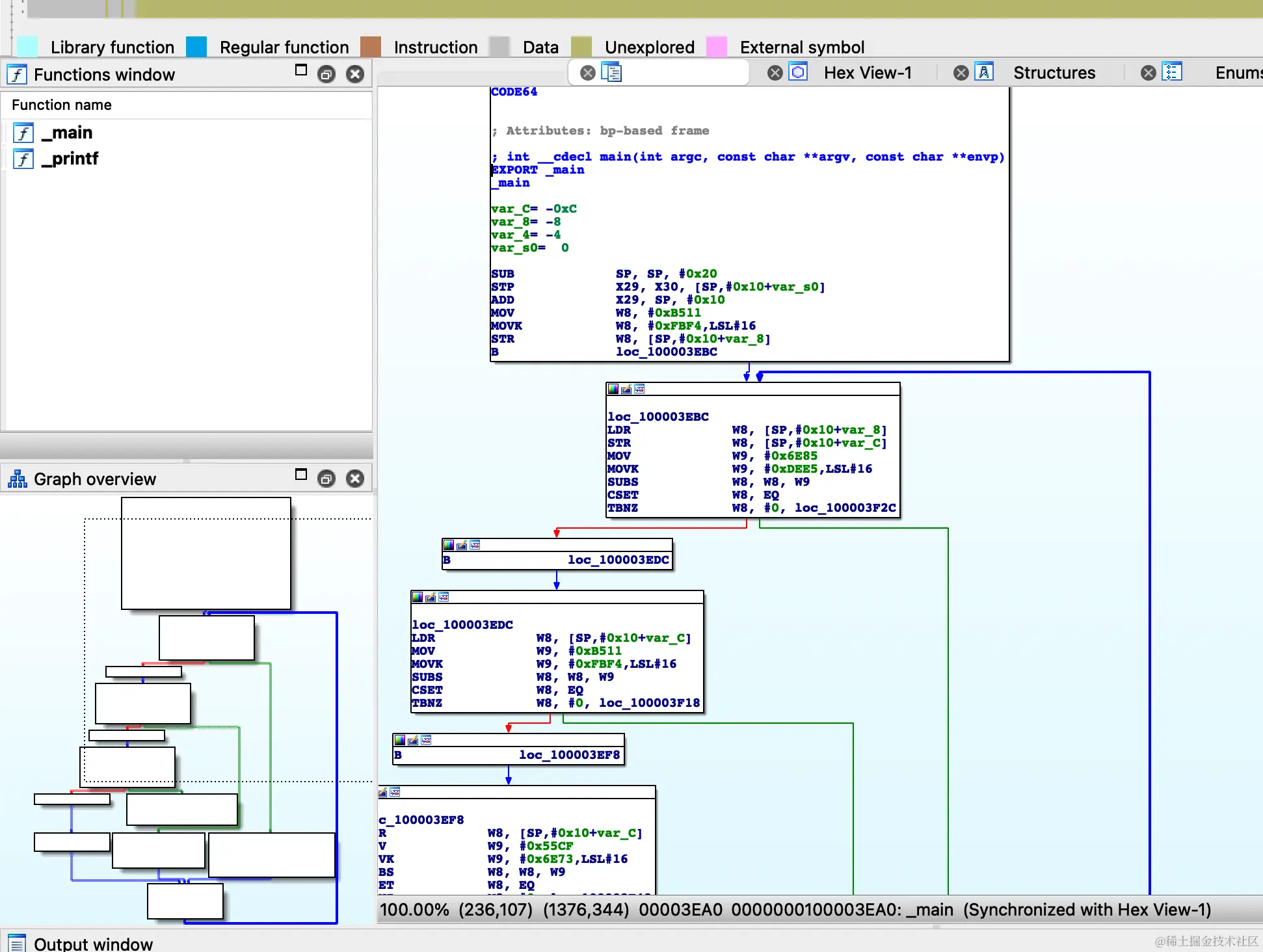Click the Library function cyan legend swatch

(x=27, y=47)
